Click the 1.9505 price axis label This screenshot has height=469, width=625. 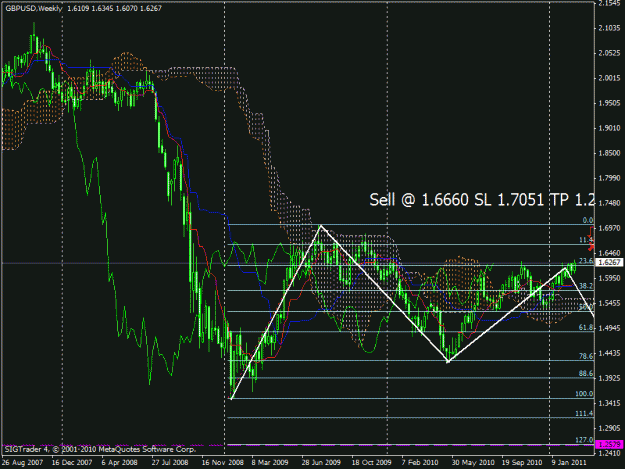609,103
